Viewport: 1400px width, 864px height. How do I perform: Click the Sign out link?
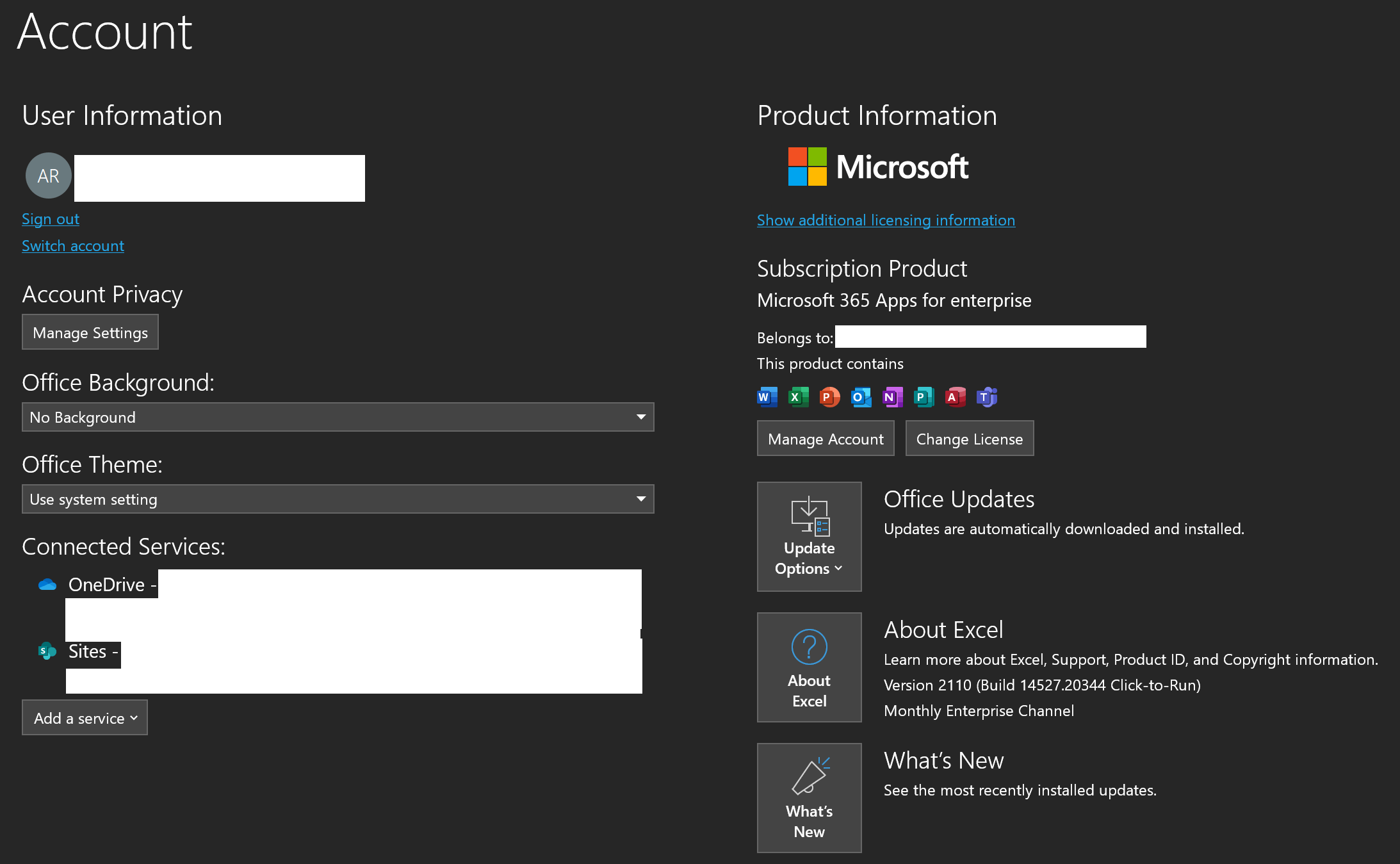pyautogui.click(x=51, y=219)
